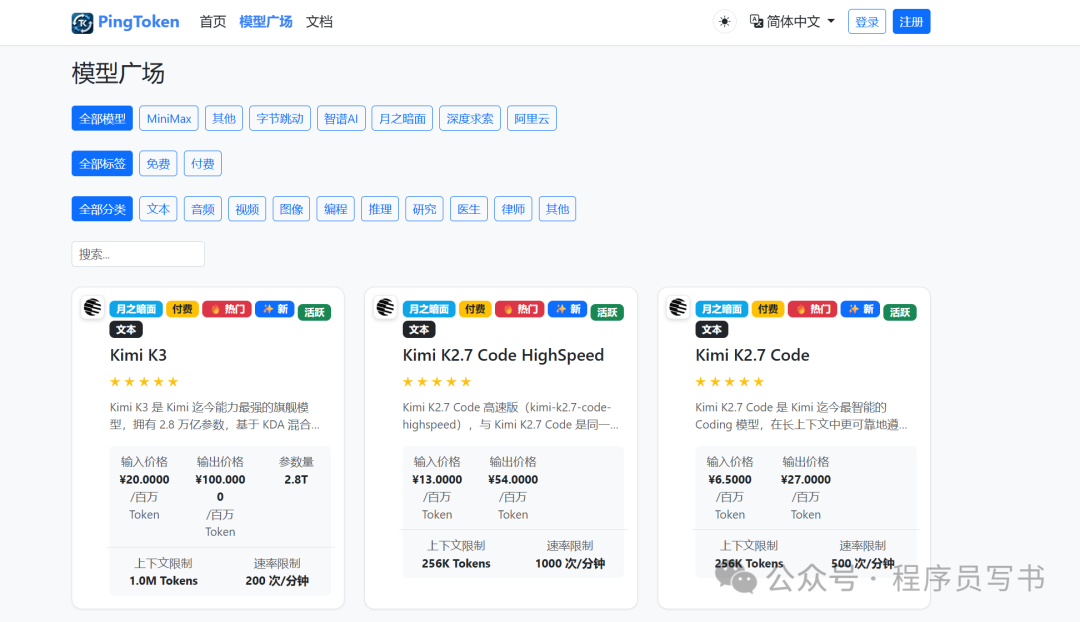Filter category by 图像
Screen dimensions: 1080x622
291,209
